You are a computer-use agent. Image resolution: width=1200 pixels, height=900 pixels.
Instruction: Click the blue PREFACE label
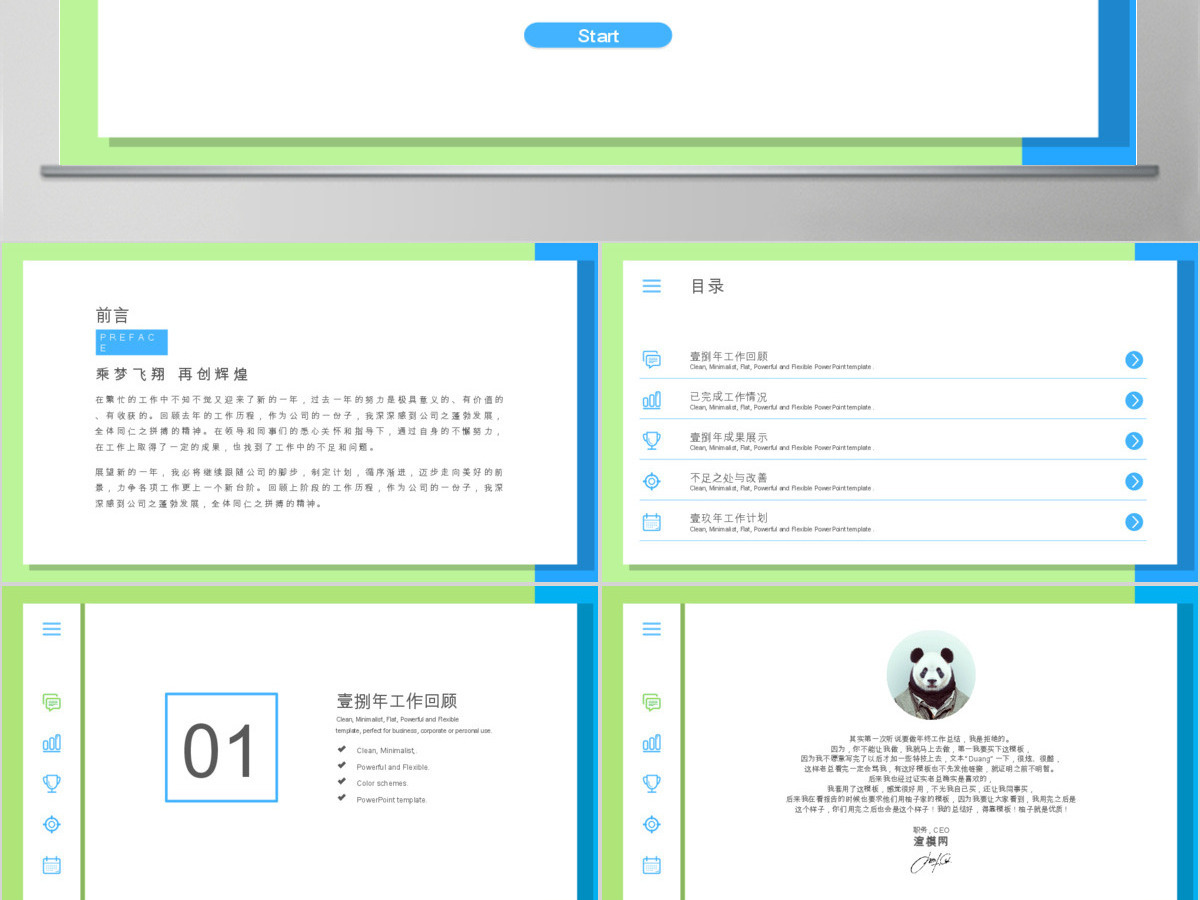[132, 342]
